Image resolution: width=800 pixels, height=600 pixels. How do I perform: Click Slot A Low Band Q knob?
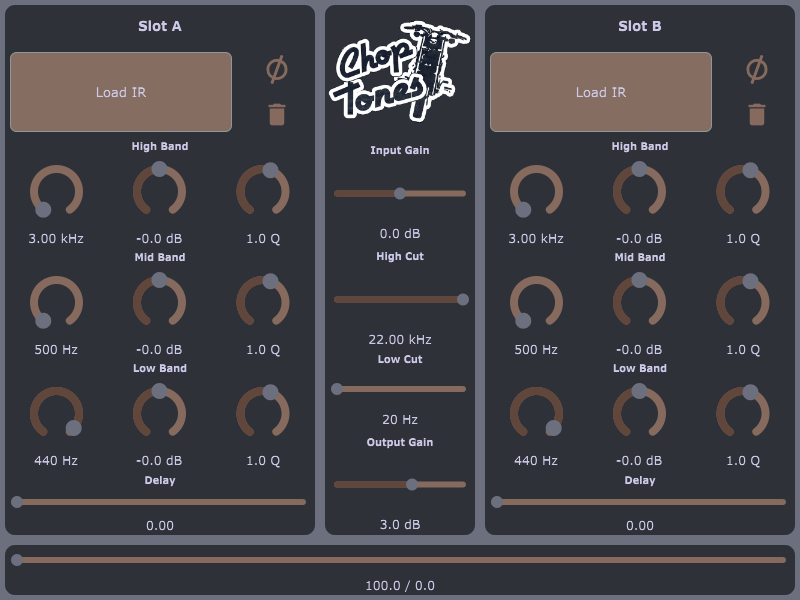pyautogui.click(x=263, y=411)
